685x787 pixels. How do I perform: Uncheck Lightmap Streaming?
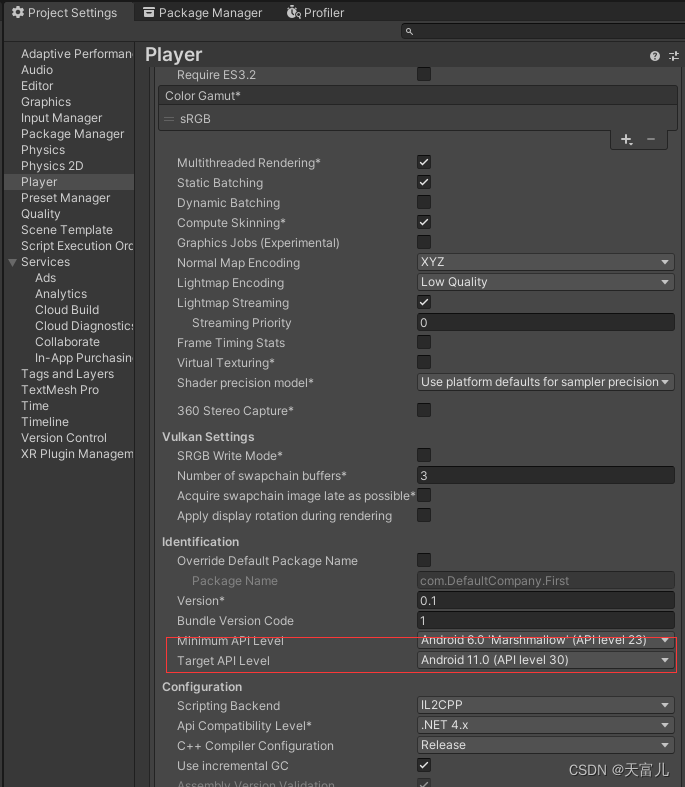(x=424, y=302)
